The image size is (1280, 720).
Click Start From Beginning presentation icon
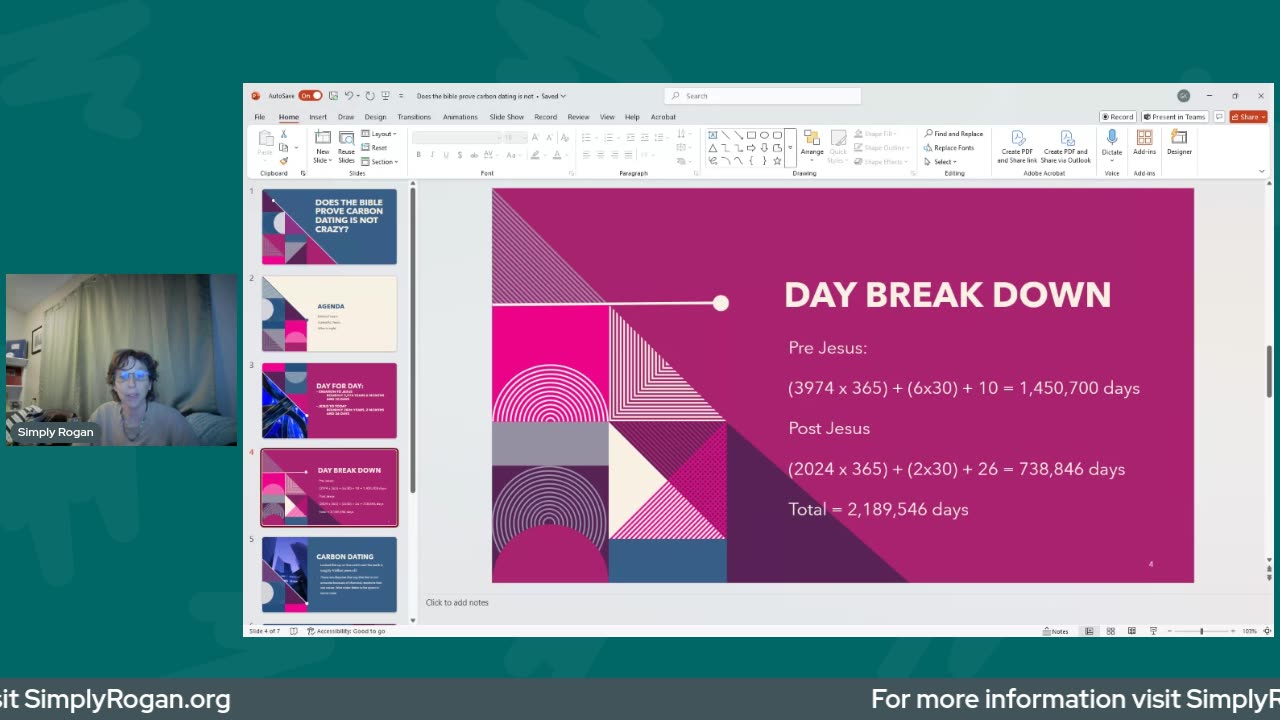(x=385, y=96)
